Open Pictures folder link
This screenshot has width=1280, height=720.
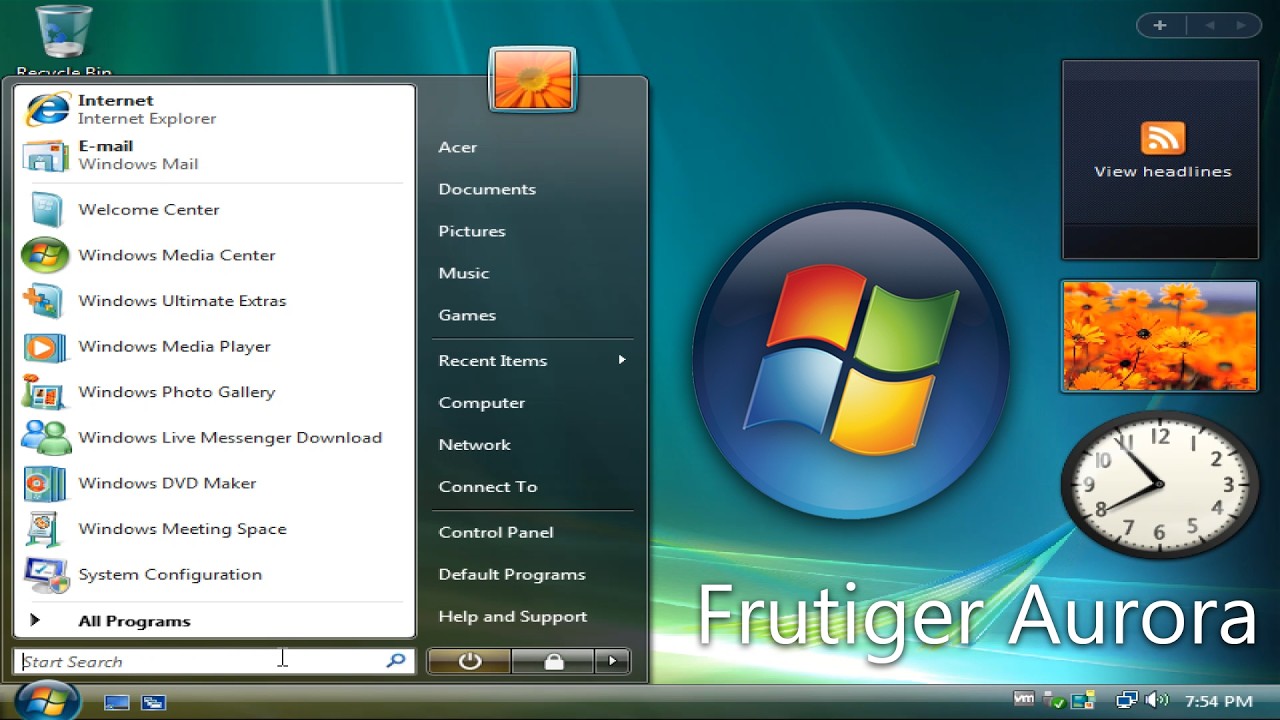pyautogui.click(x=532, y=231)
